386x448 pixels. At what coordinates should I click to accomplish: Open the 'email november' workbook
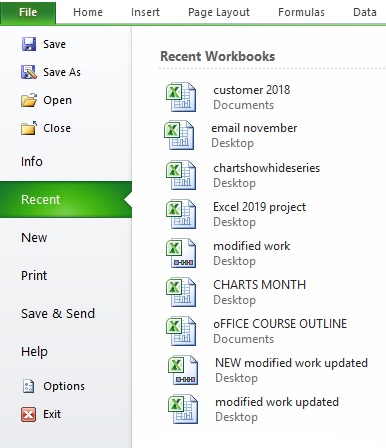[254, 128]
